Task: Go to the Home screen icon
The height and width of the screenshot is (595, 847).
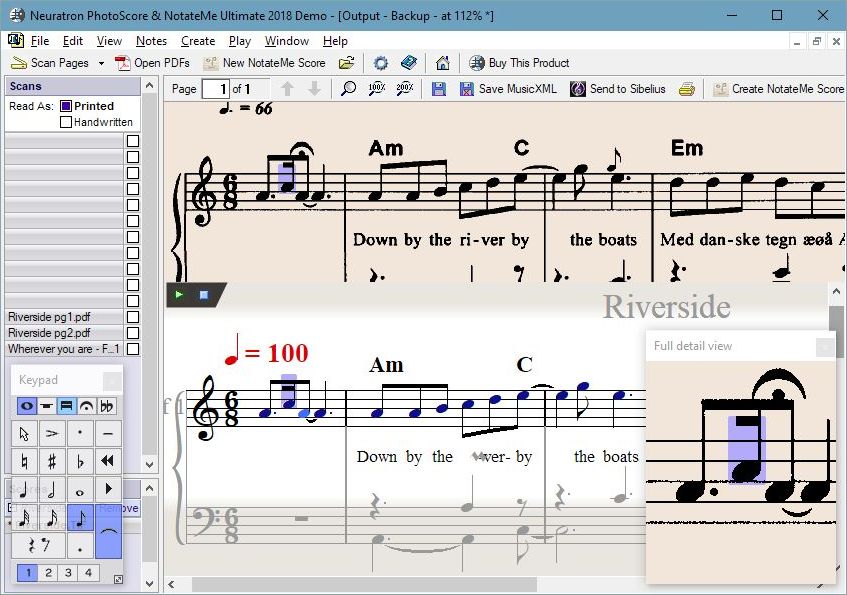Action: click(x=443, y=63)
